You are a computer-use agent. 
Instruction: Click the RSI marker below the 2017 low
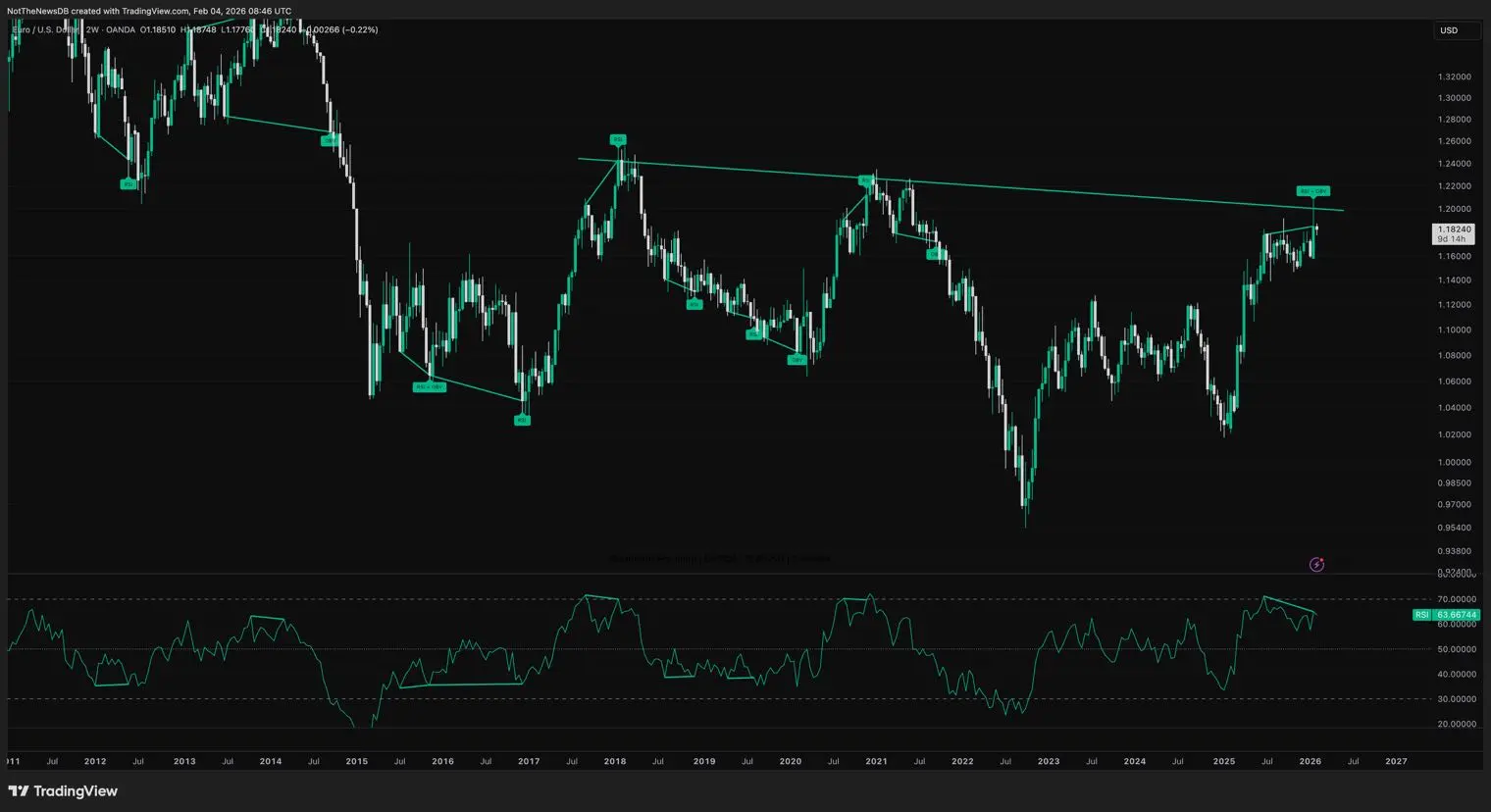pyautogui.click(x=522, y=421)
